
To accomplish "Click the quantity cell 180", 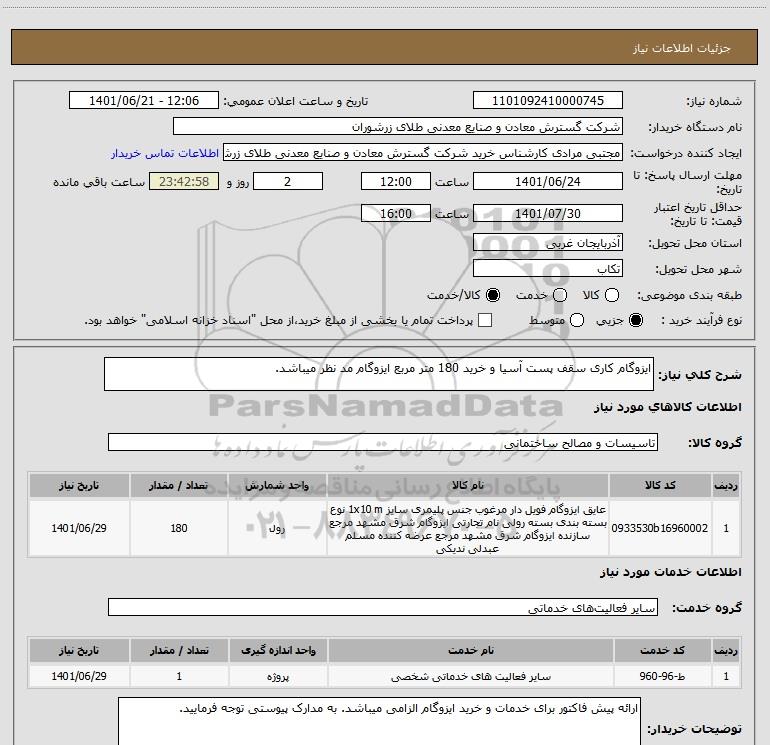I will 179,528.
